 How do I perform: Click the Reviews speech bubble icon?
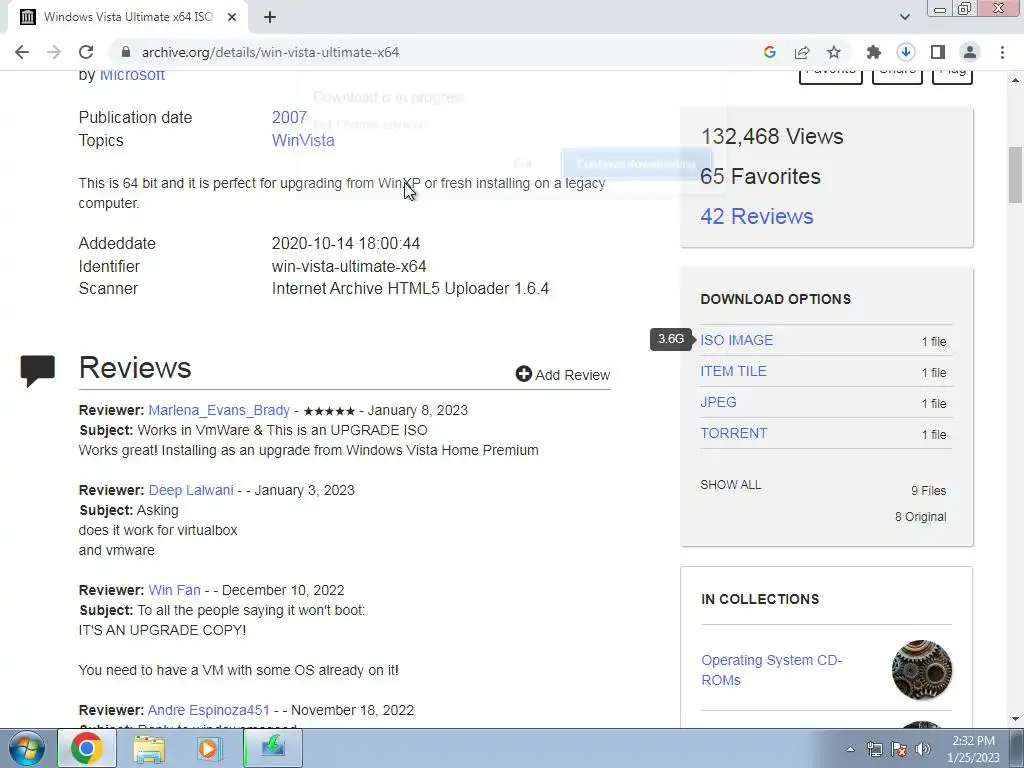(x=38, y=370)
